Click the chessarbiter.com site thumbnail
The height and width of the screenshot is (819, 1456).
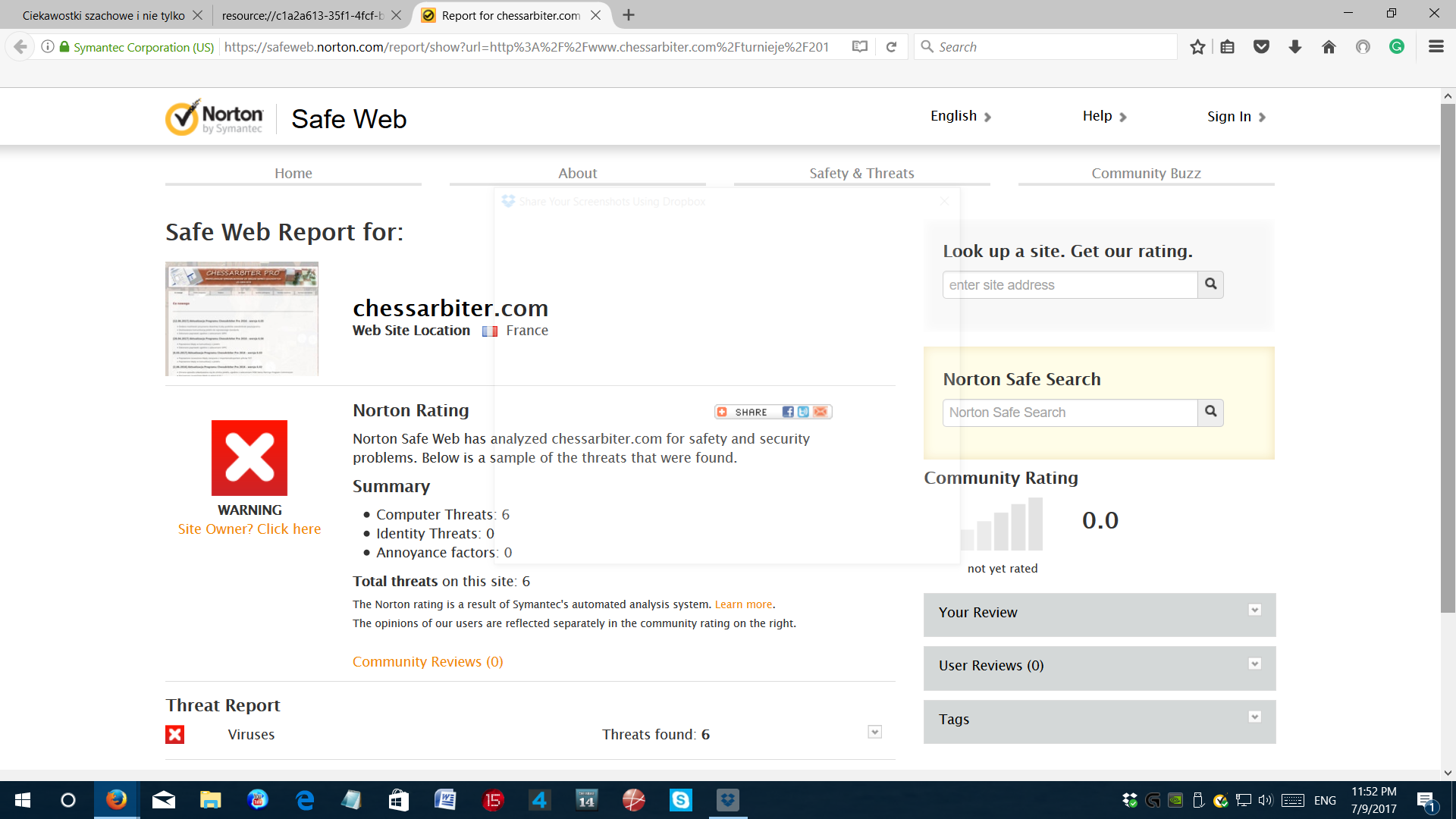click(x=242, y=318)
